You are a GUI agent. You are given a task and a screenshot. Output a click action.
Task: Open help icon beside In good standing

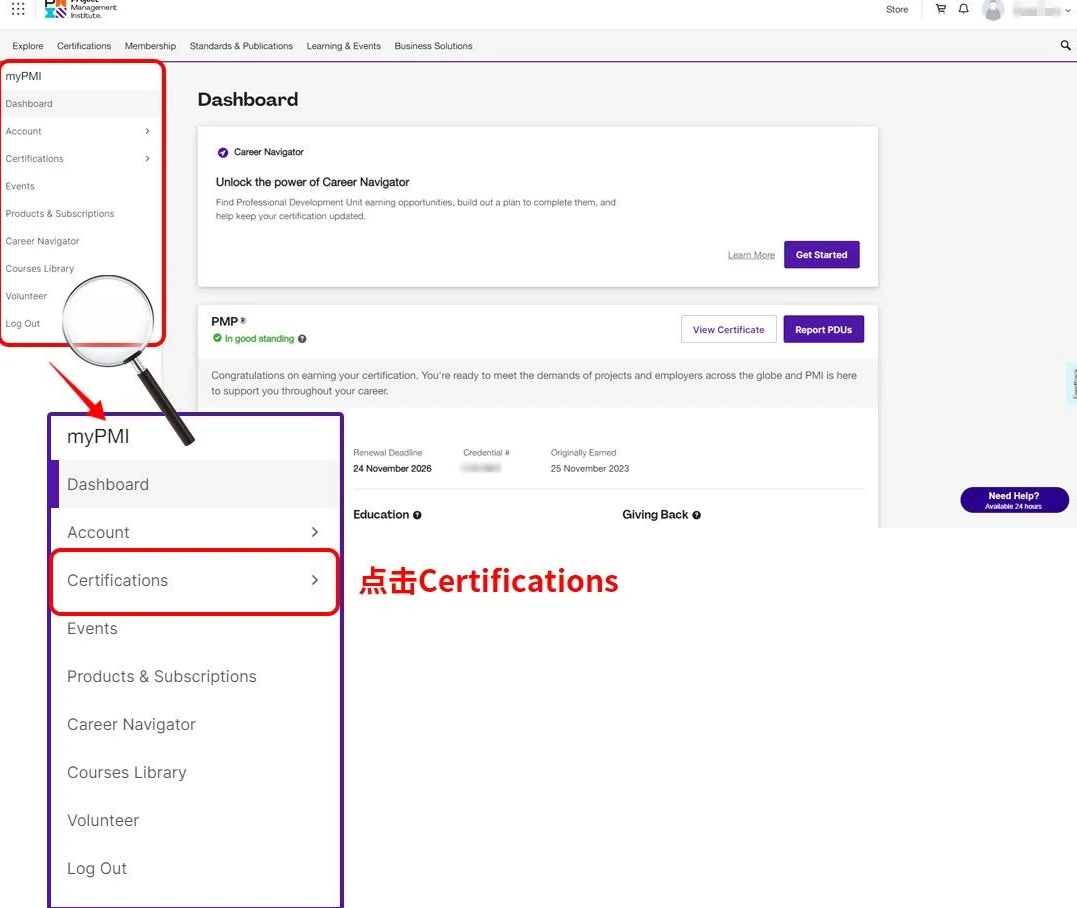tap(302, 339)
